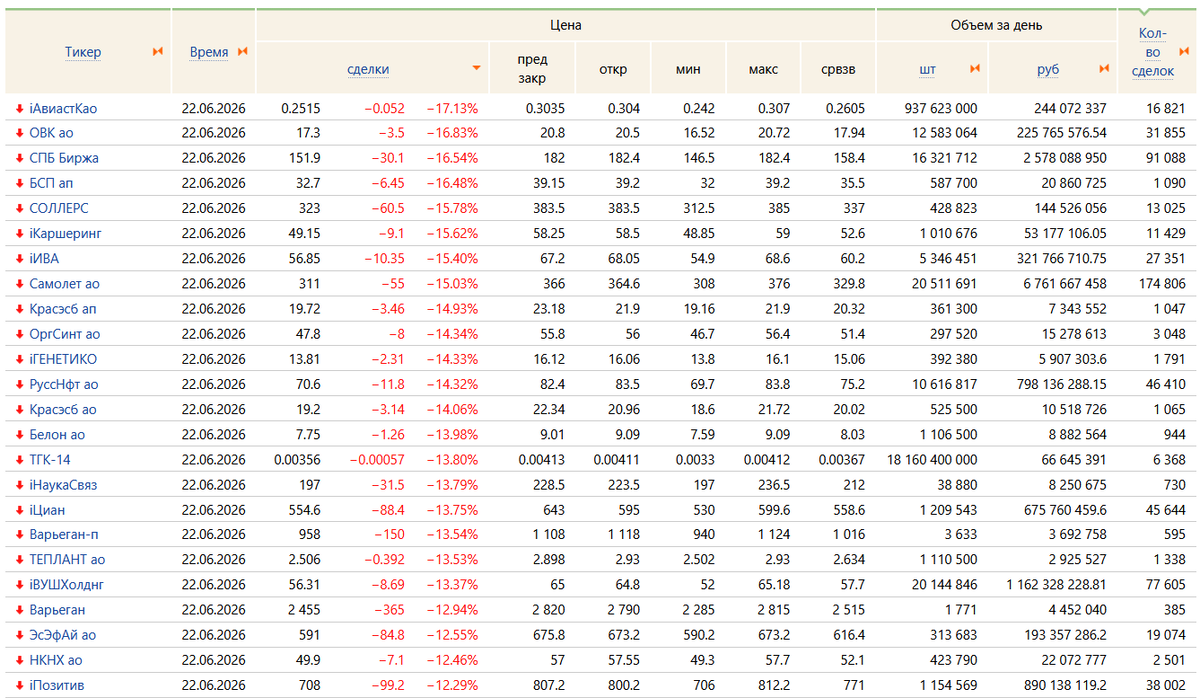Image resolution: width=1200 pixels, height=698 pixels.
Task: Open the СОЛЛЕРС ticker link
Action: click(x=58, y=208)
